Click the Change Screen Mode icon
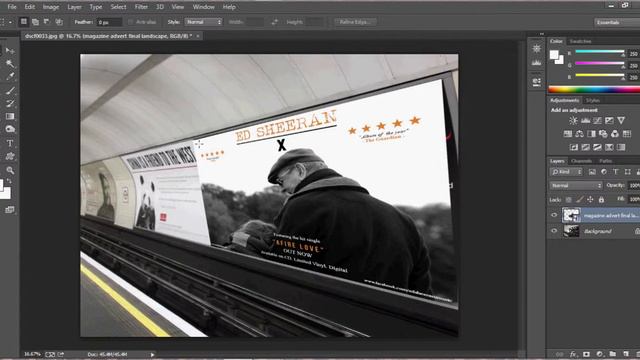This screenshot has width=640, height=360. 10,210
